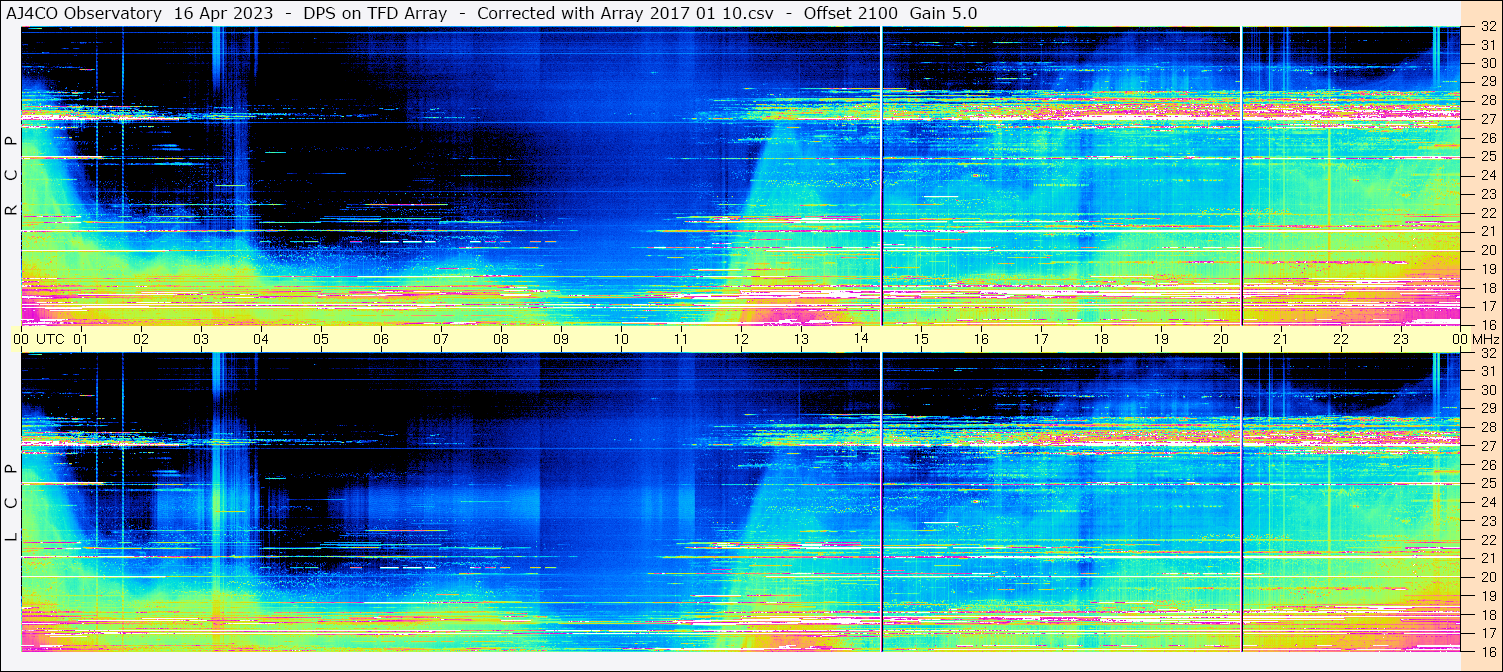Viewport: 1503px width, 672px height.
Task: Select the 21 hour tick label
Action: [x=1281, y=339]
